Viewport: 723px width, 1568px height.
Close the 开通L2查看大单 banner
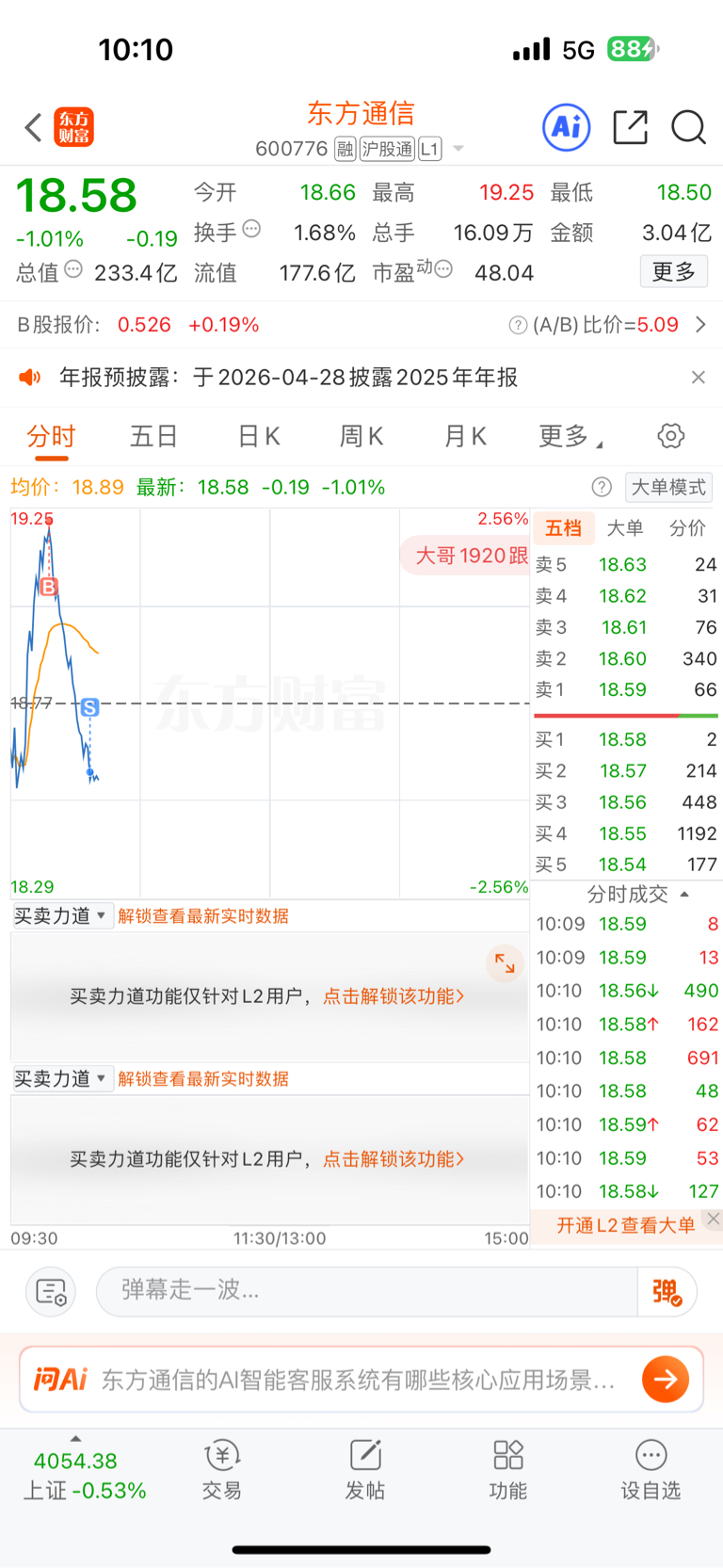click(714, 1219)
